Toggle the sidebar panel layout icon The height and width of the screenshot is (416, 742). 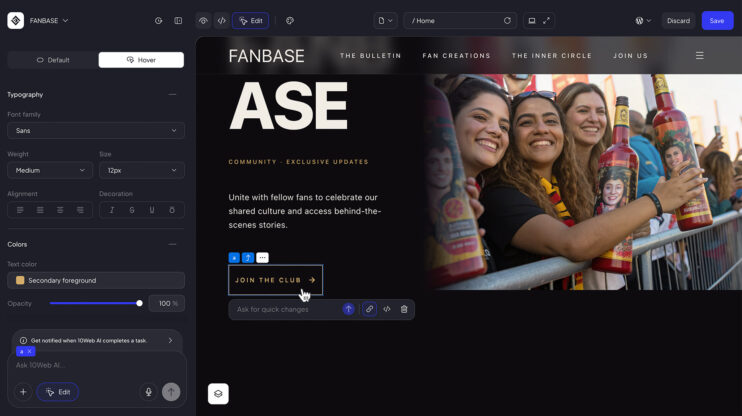(x=178, y=20)
